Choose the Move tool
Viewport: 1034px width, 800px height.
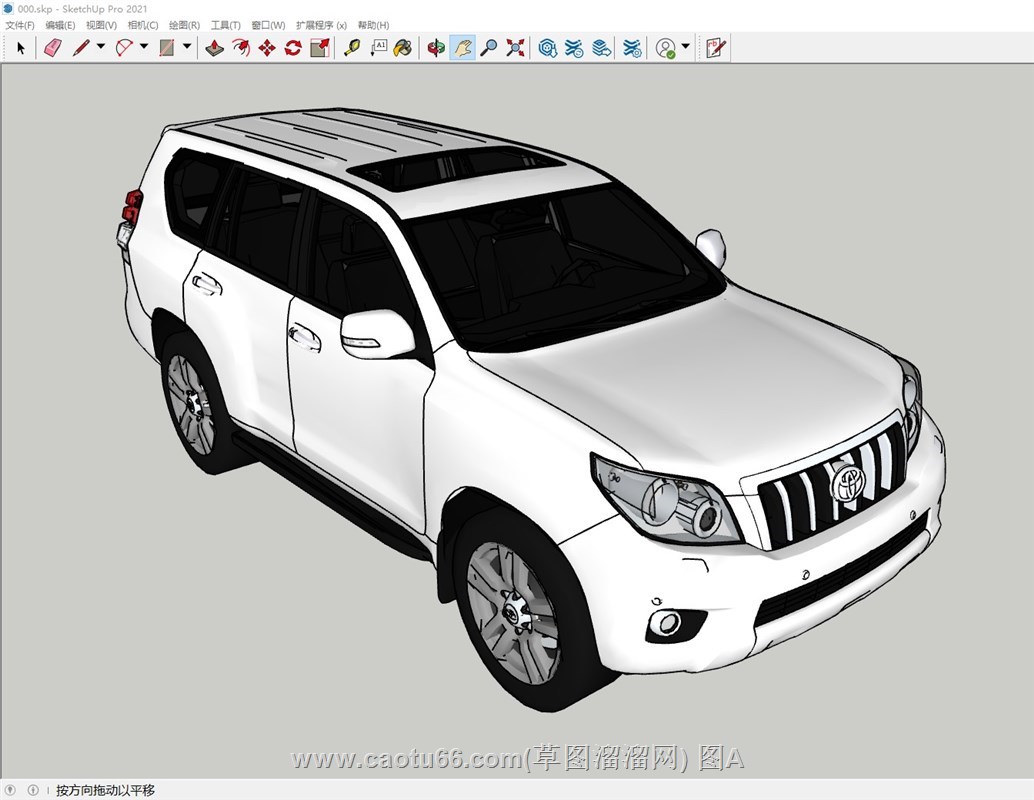click(267, 47)
